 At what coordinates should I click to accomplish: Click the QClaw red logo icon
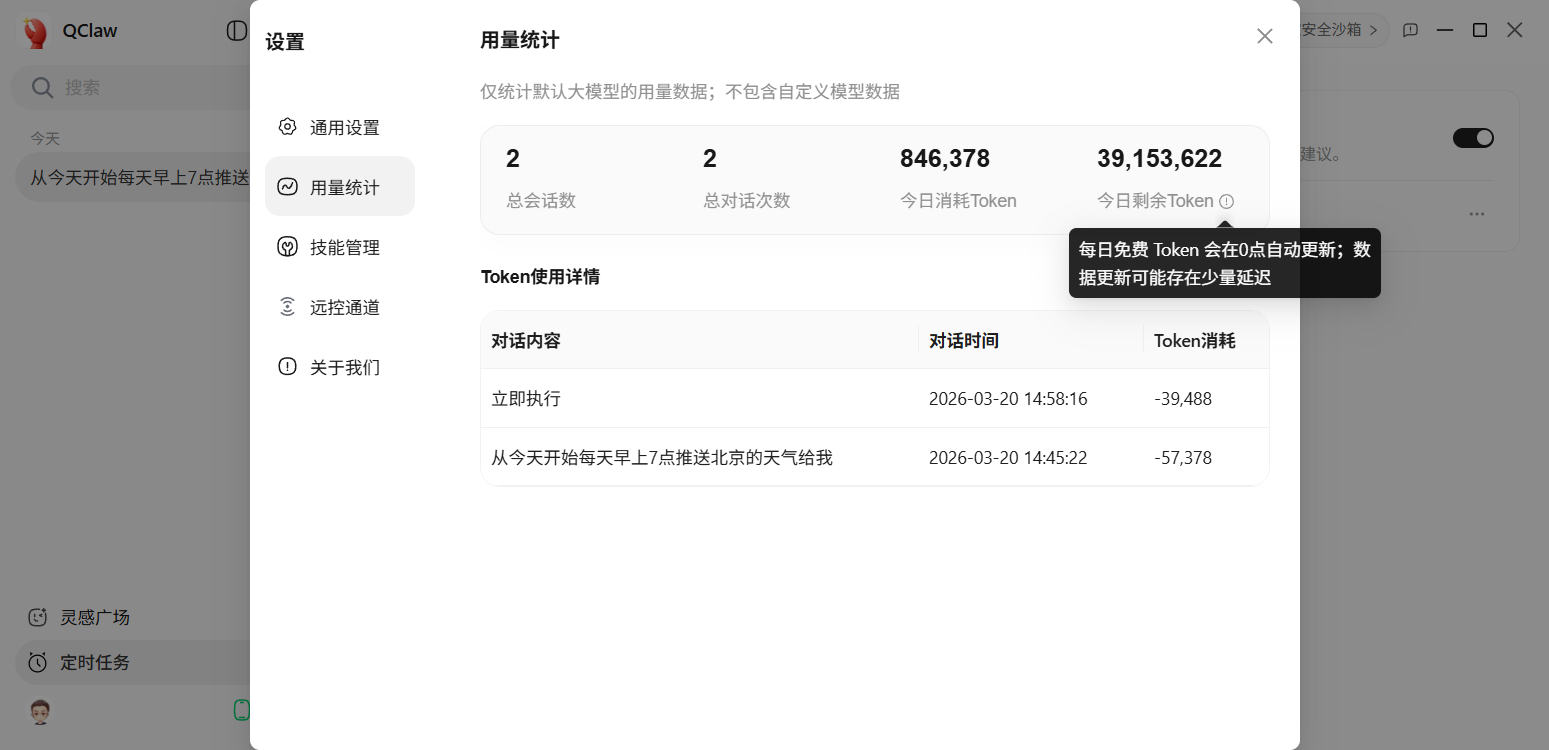[36, 31]
